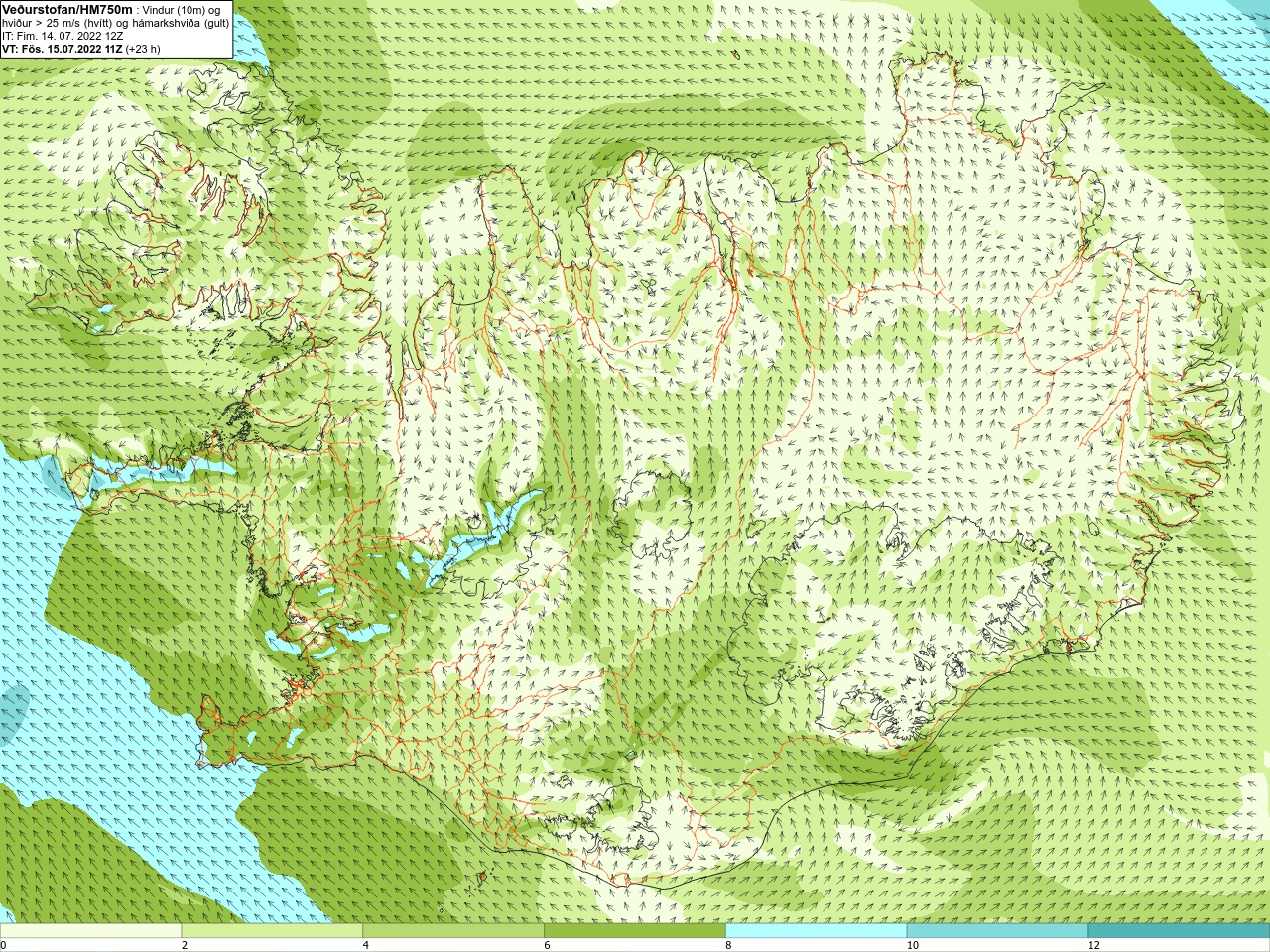Click the 8–10 m/s light cyan legend band
Image resolution: width=1270 pixels, height=952 pixels.
click(816, 931)
